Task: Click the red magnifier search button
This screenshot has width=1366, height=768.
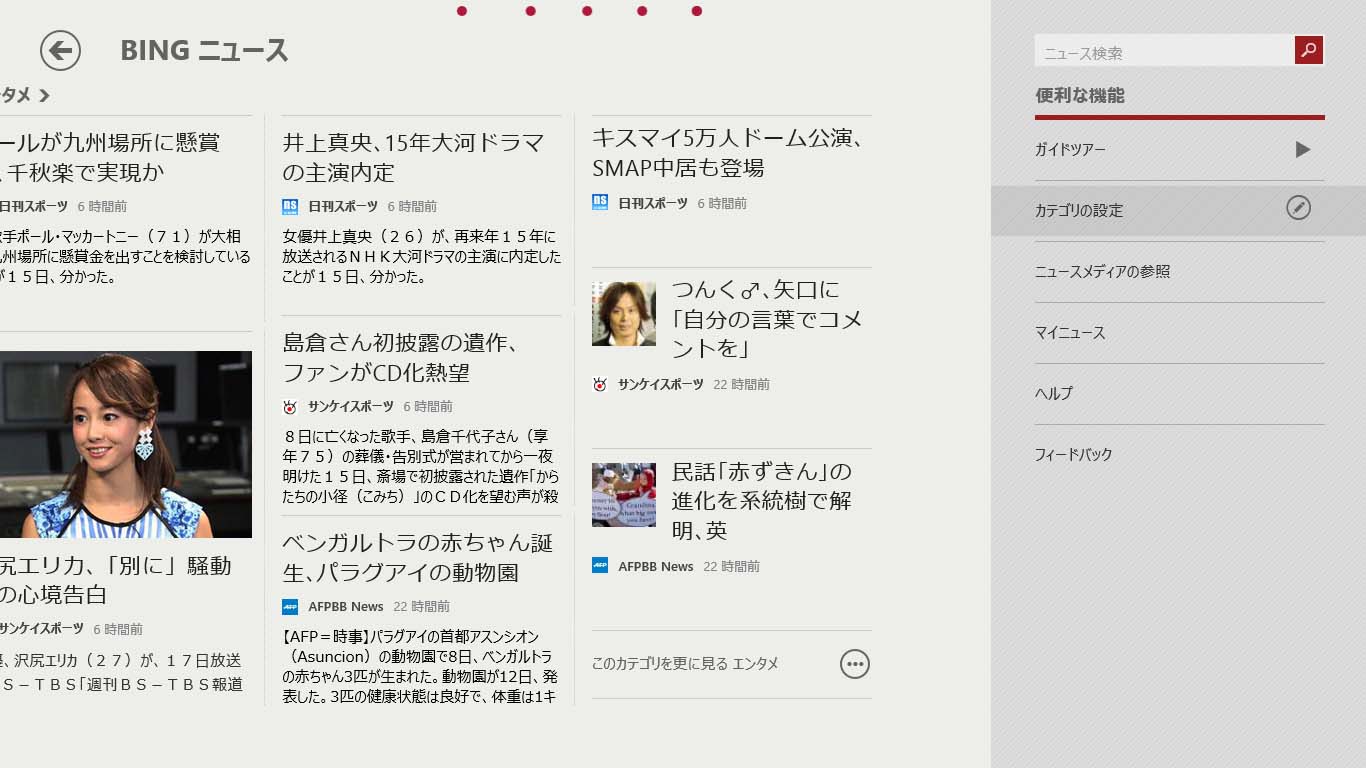Action: [1309, 50]
